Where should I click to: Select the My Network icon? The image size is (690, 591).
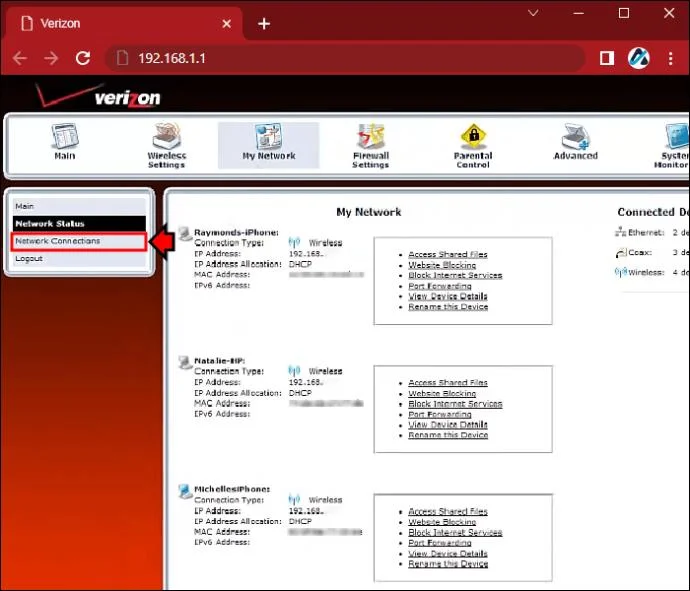tap(268, 136)
